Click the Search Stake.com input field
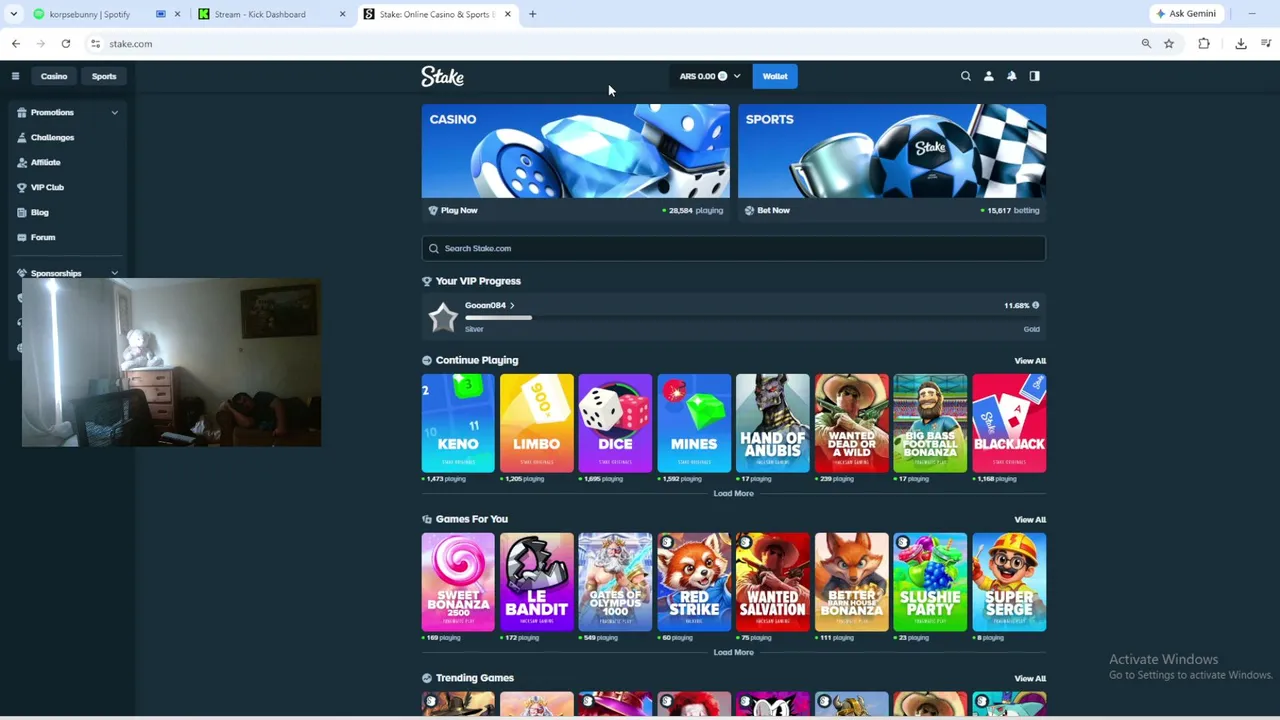The image size is (1280, 720). [733, 248]
